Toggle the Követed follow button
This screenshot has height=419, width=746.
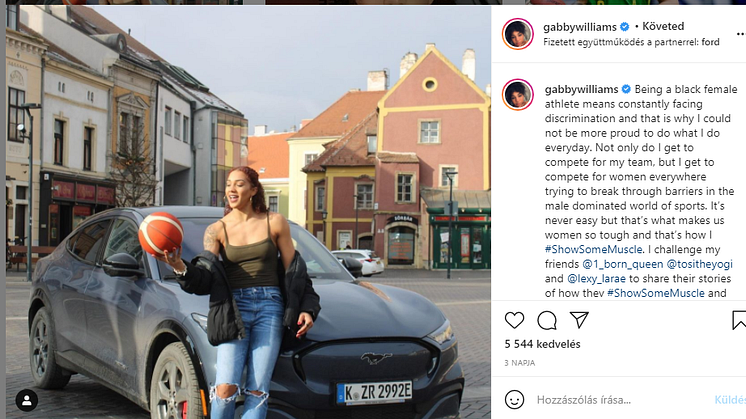tap(663, 26)
